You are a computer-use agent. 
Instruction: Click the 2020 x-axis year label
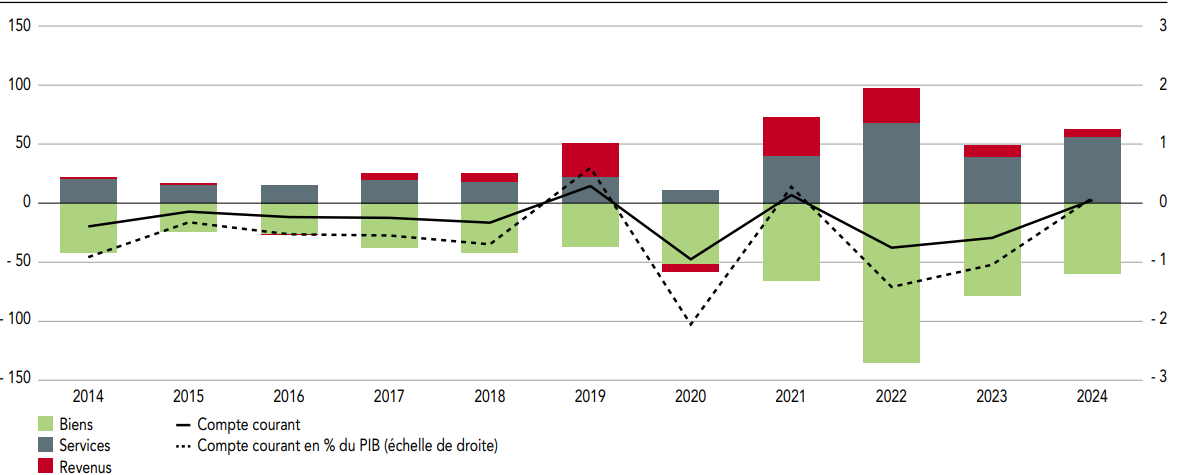coord(690,397)
